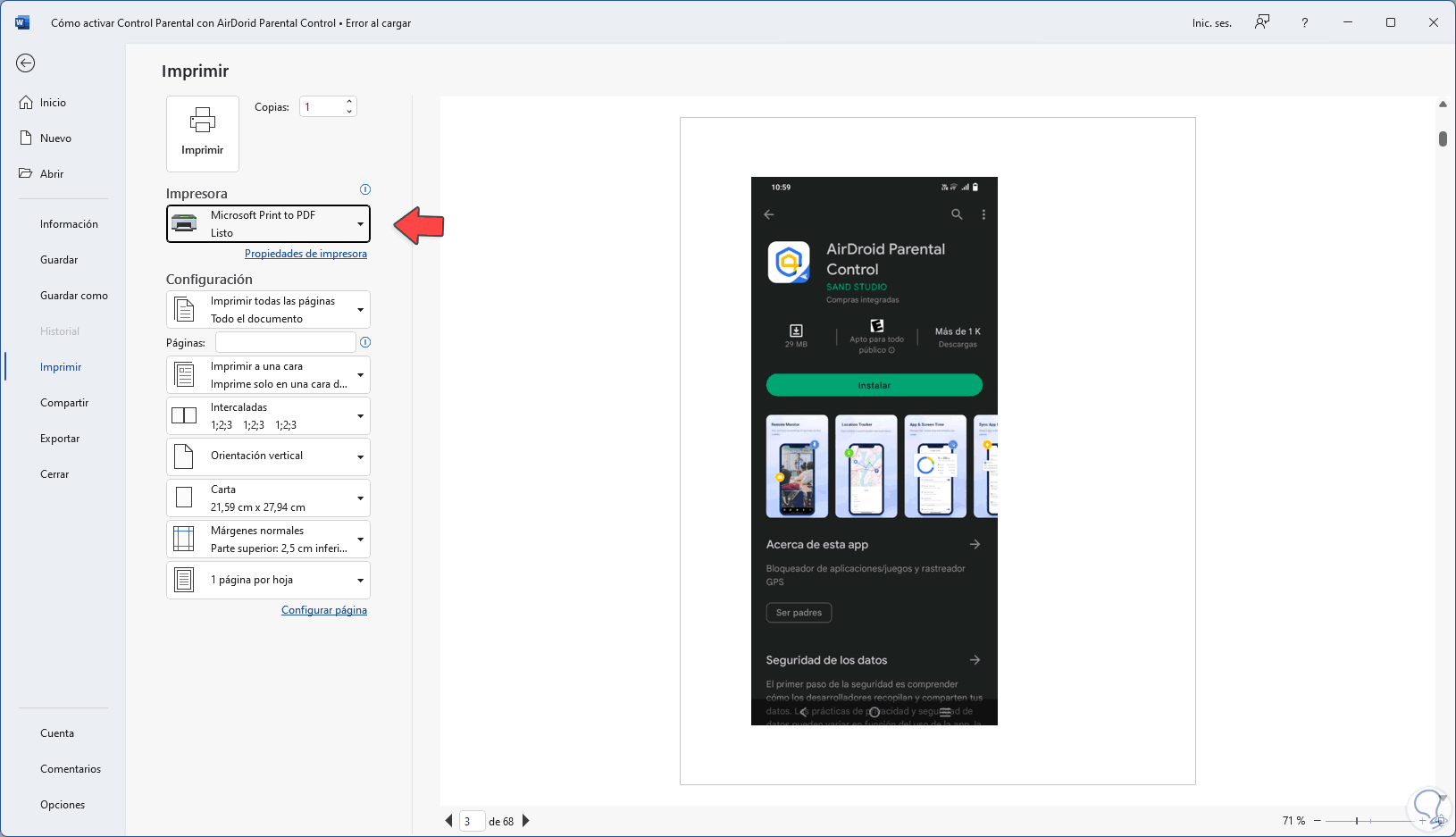Click the Nuevo document icon in sidebar
Viewport: 1456px width, 837px height.
26,138
